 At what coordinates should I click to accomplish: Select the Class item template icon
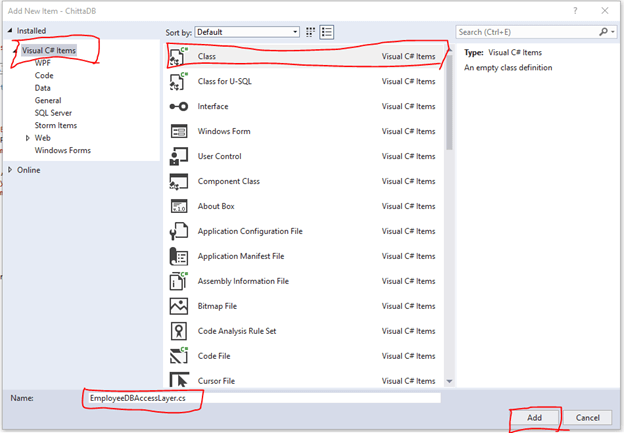click(x=179, y=57)
